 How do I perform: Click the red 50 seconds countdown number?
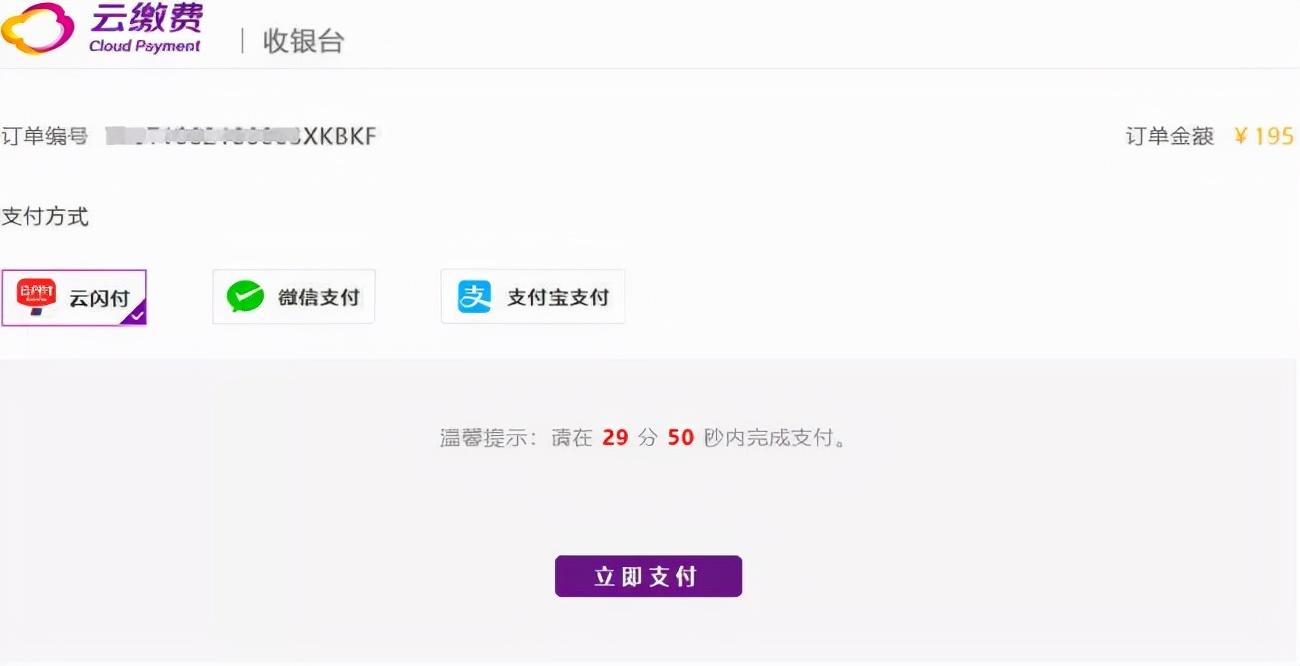pos(681,438)
